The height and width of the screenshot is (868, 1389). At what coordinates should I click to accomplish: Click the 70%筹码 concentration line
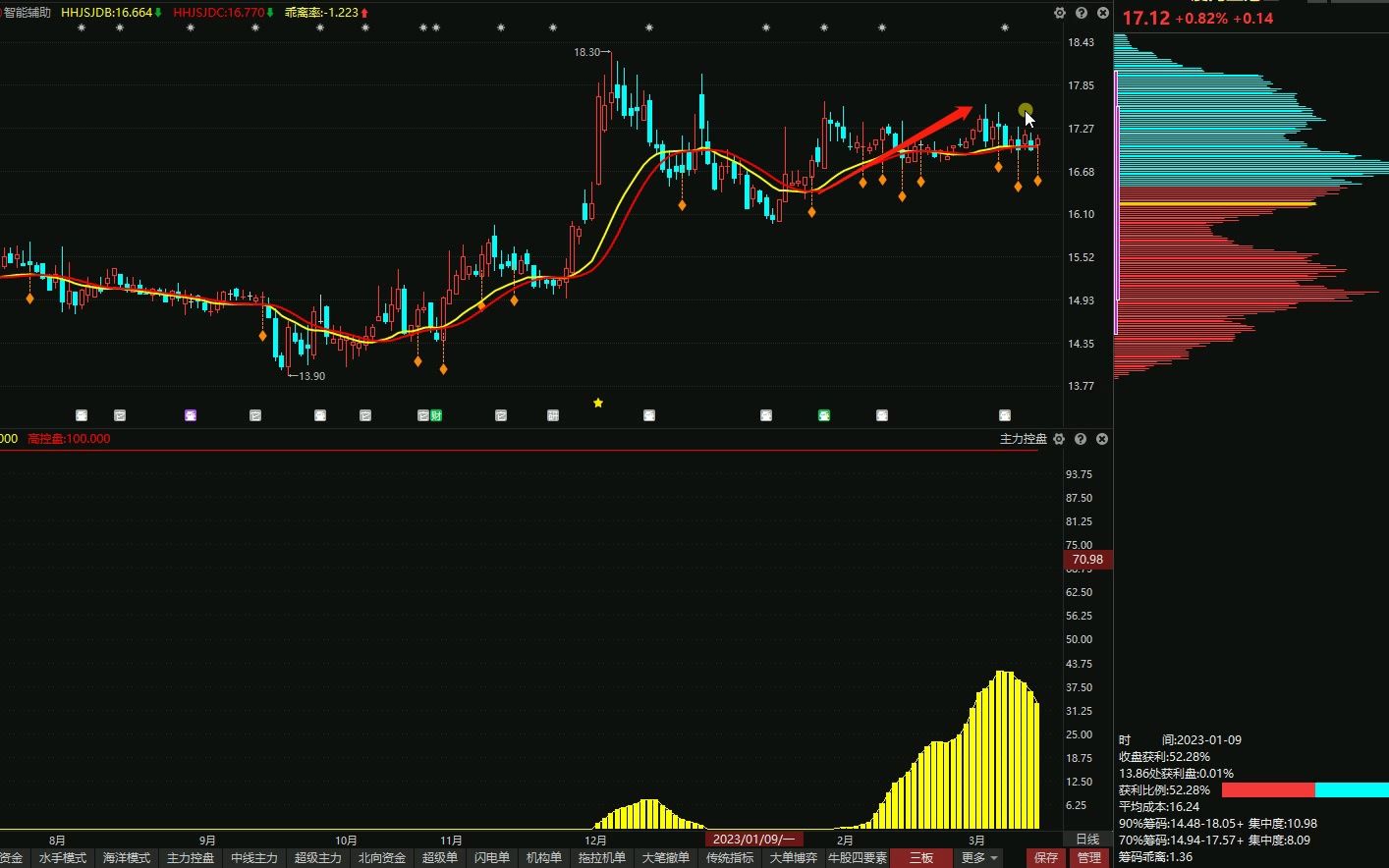click(x=1214, y=841)
